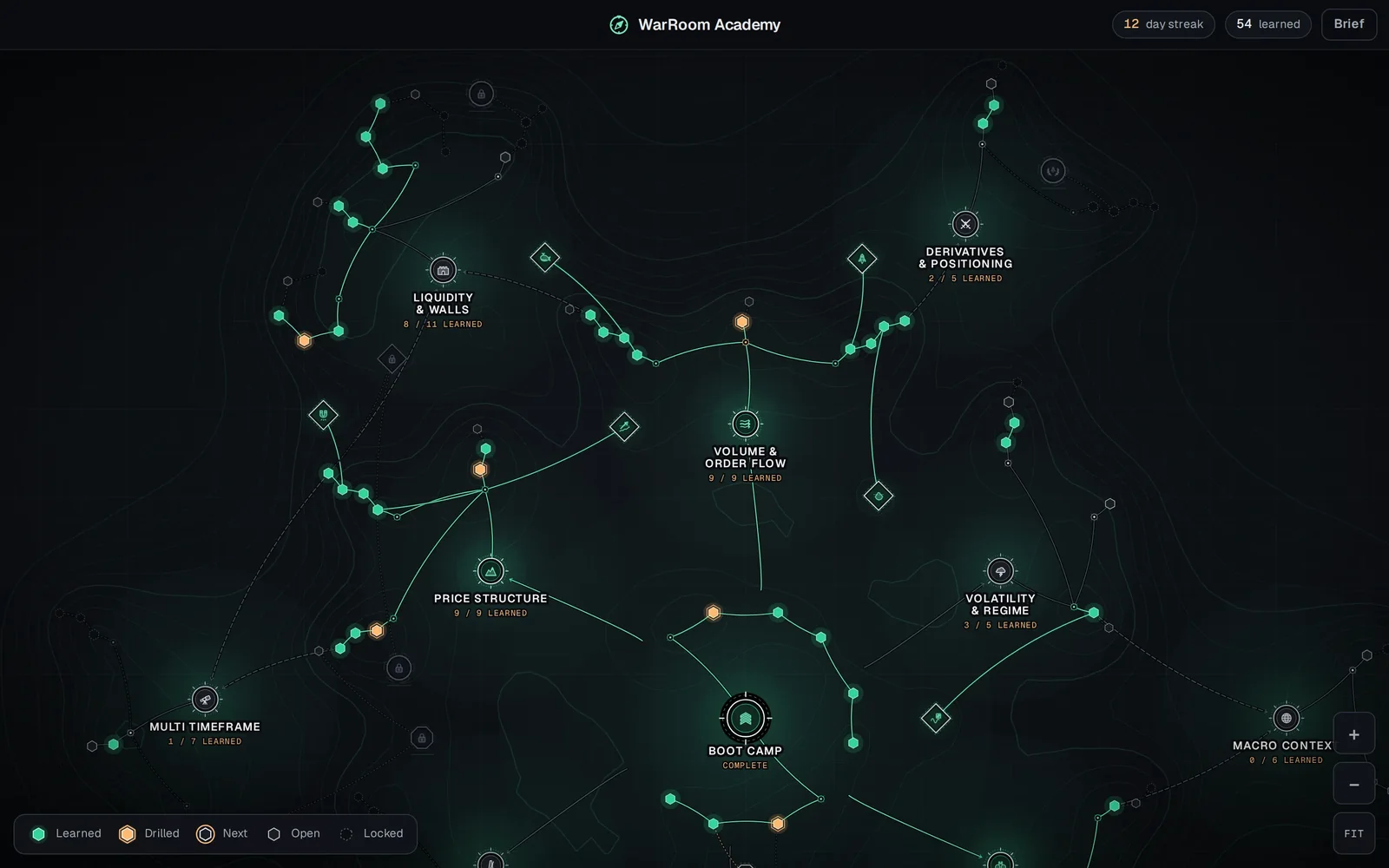Image resolution: width=1389 pixels, height=868 pixels.
Task: Click the "2 / 5 LEARNED" text under Derivatives
Action: point(965,279)
